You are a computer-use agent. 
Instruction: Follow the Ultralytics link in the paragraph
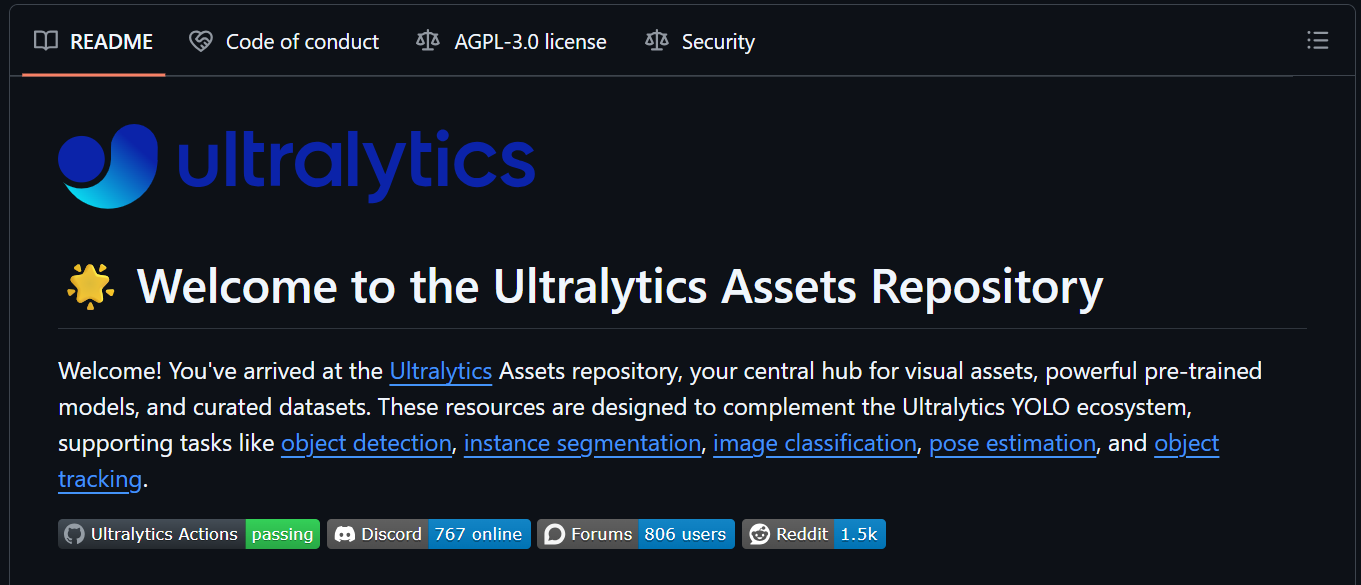(x=441, y=371)
